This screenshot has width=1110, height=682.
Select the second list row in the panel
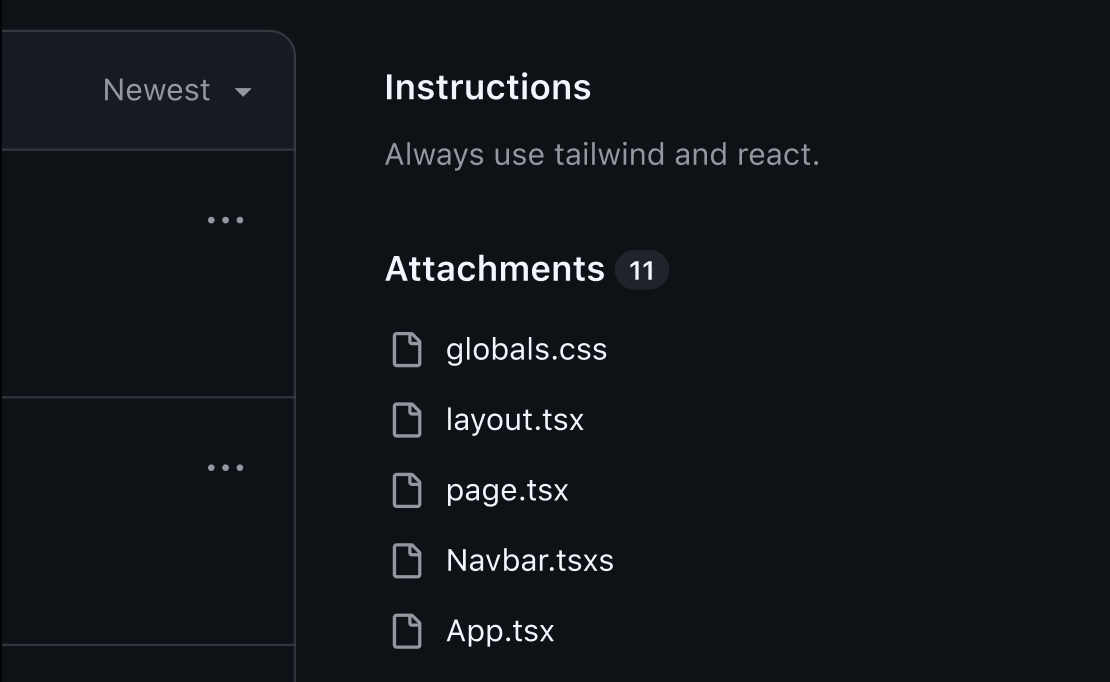(x=100, y=520)
